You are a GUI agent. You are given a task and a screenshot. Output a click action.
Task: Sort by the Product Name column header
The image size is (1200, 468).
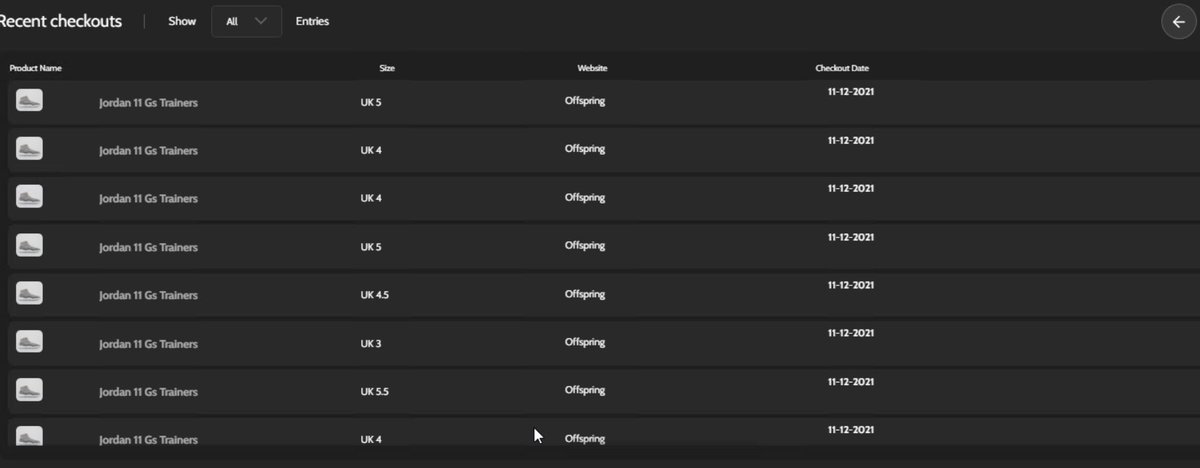tap(36, 68)
